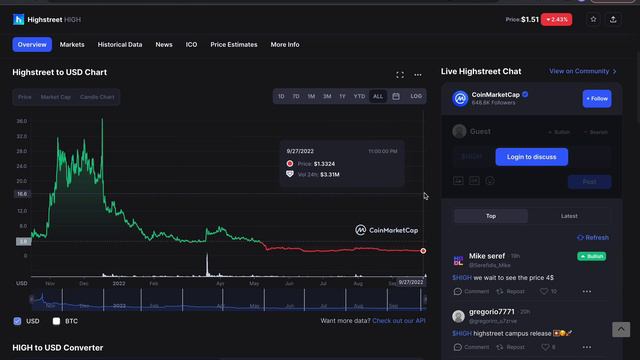Select Bullish sentiment in composer
640x360 pixels.
tap(559, 132)
